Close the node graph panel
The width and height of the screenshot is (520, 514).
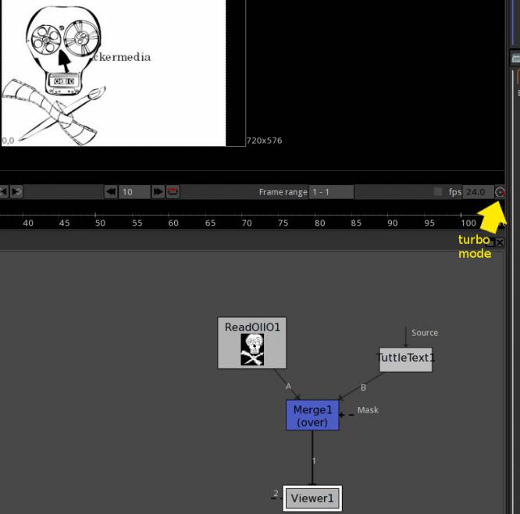tap(500, 242)
